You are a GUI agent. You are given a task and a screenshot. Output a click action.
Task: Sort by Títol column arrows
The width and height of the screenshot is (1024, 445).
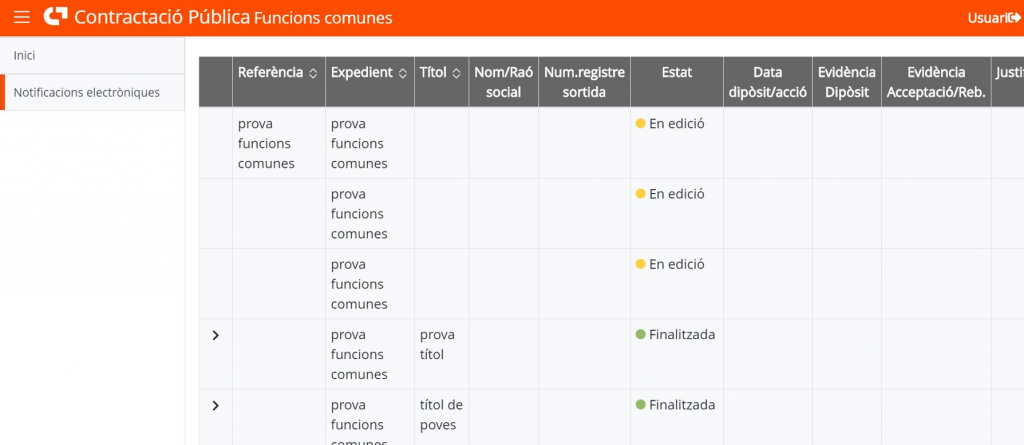(x=455, y=73)
